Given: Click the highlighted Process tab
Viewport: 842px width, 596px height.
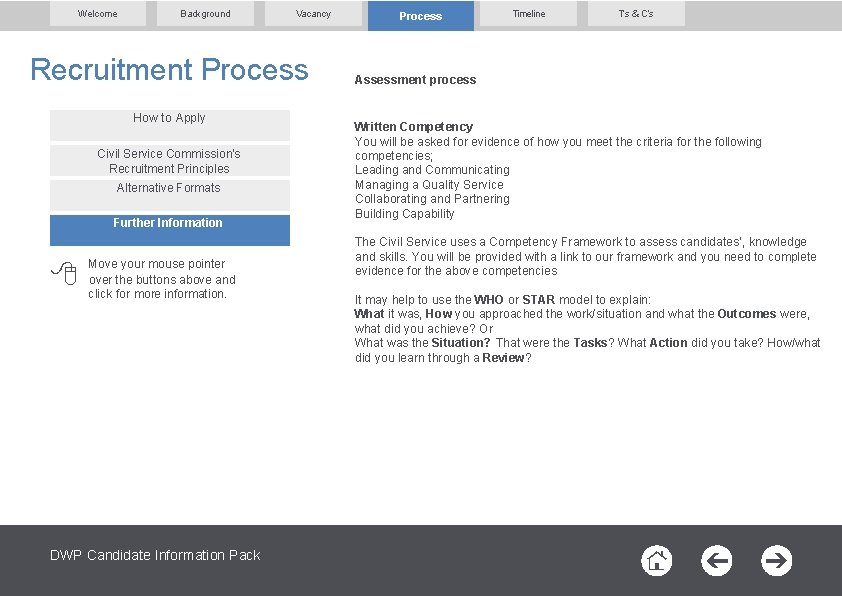Looking at the screenshot, I should pos(420,15).
